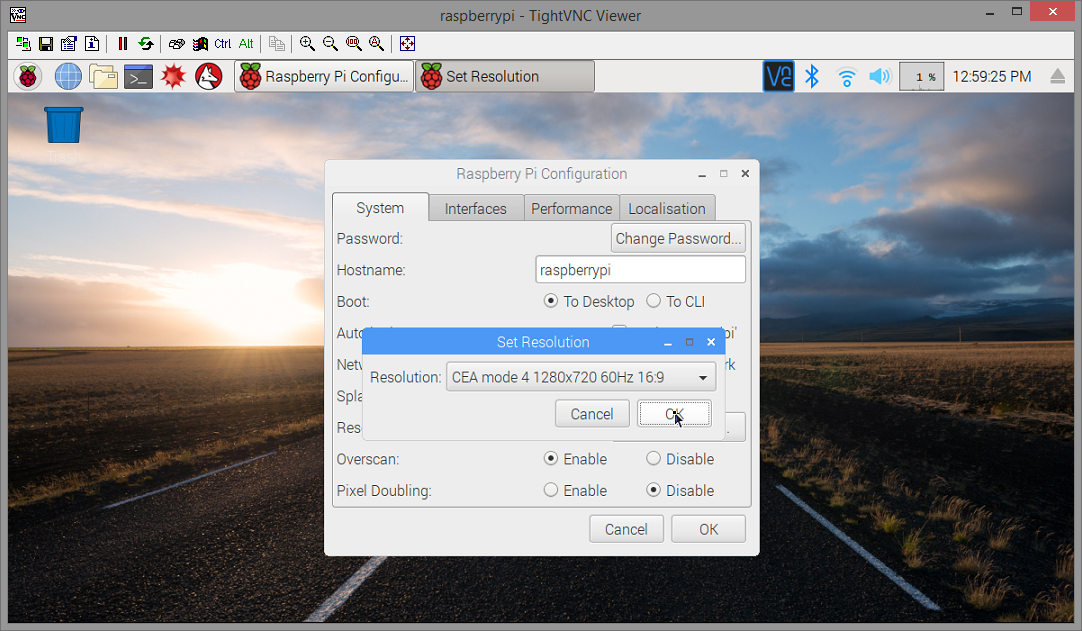This screenshot has height=631, width=1082.
Task: Click Cancel in Raspberry Pi Configuration window
Action: (x=627, y=530)
